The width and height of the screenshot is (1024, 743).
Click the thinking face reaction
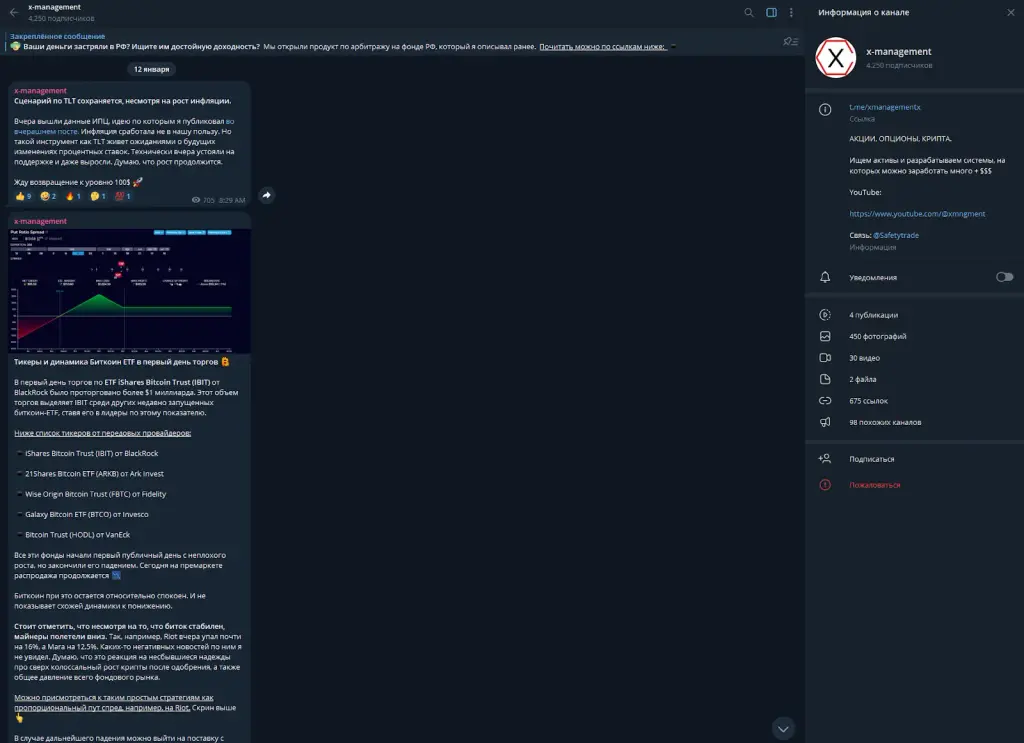click(97, 196)
